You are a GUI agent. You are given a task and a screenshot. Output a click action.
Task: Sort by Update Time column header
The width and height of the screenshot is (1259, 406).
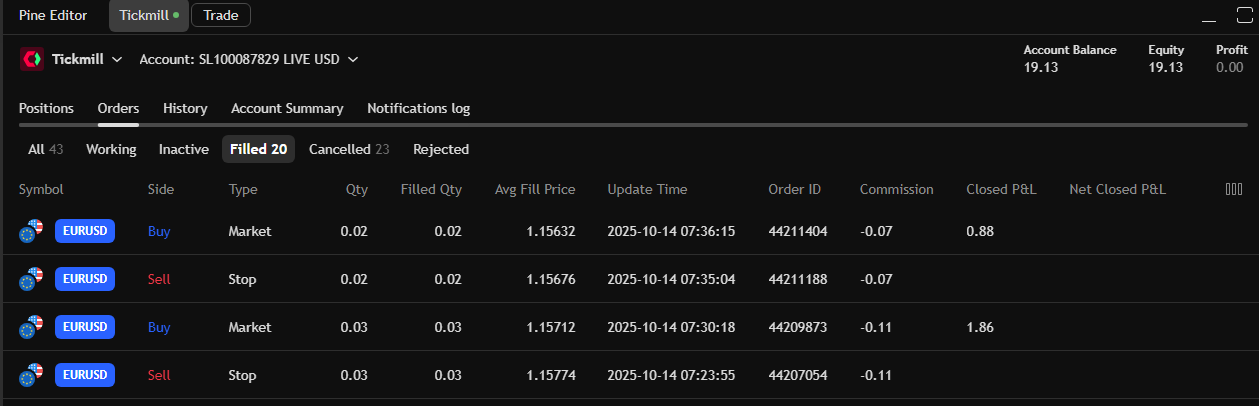647,189
